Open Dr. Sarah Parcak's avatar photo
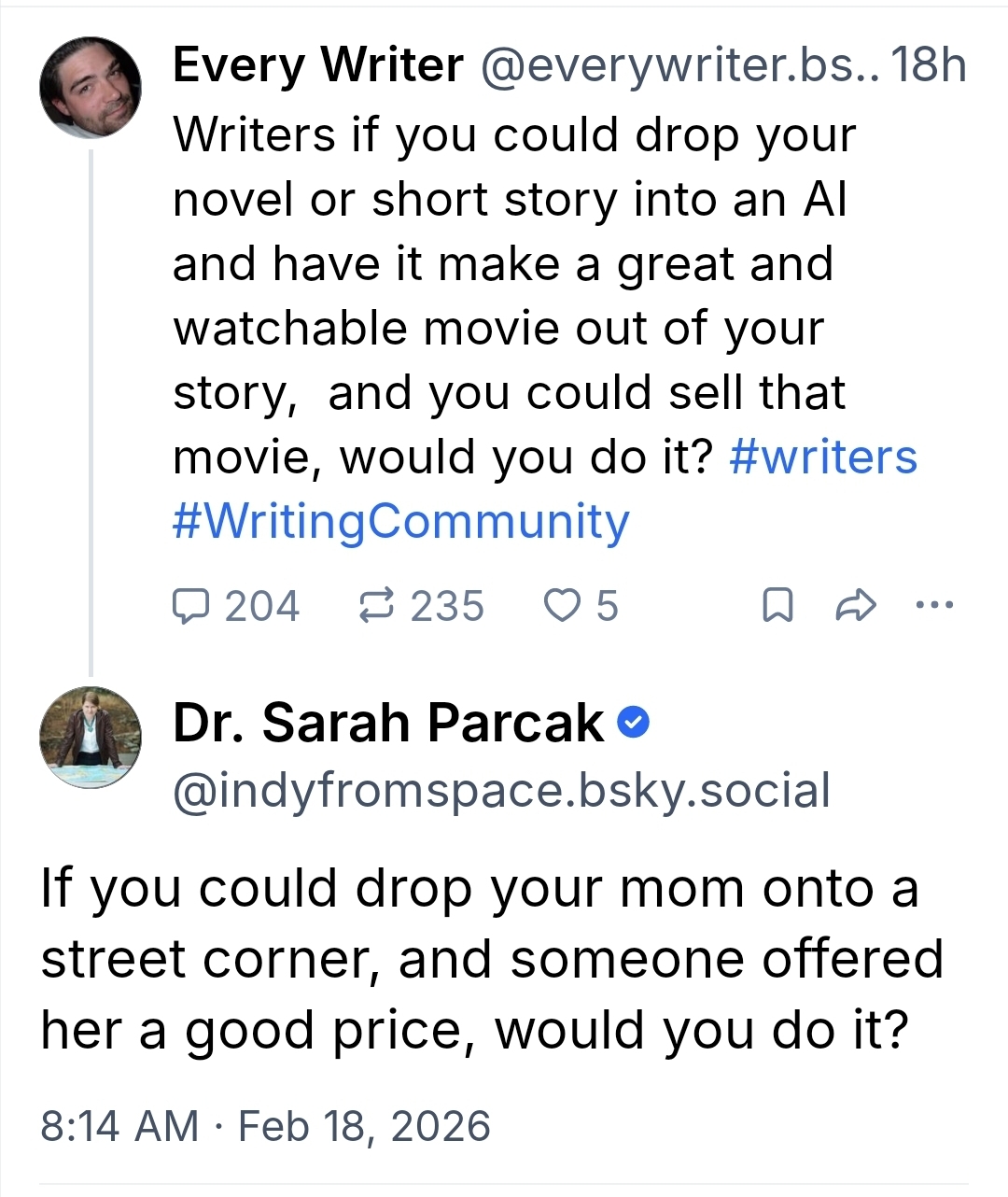 pyautogui.click(x=91, y=738)
